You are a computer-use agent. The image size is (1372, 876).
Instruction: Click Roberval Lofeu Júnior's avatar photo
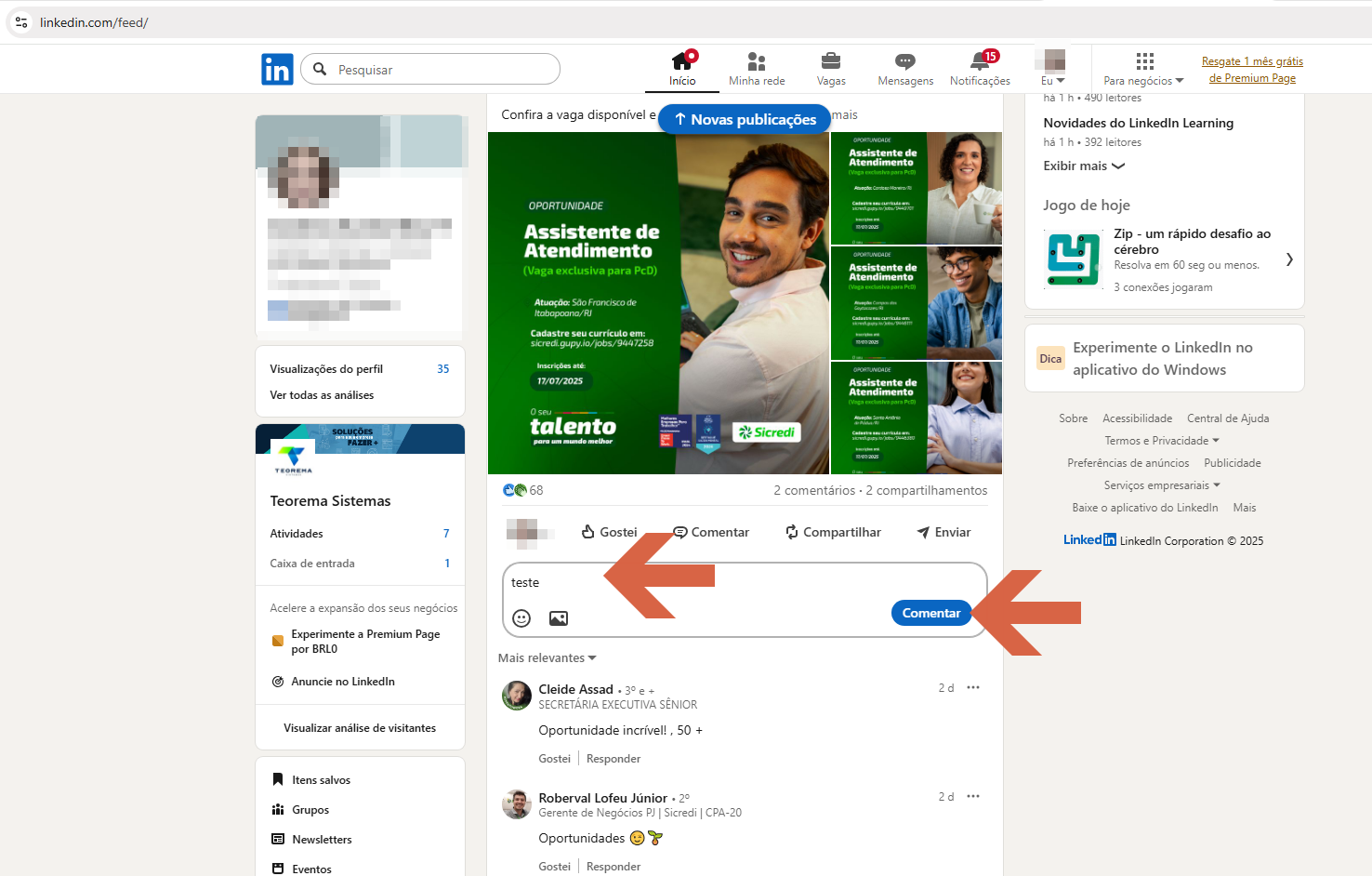pos(517,804)
